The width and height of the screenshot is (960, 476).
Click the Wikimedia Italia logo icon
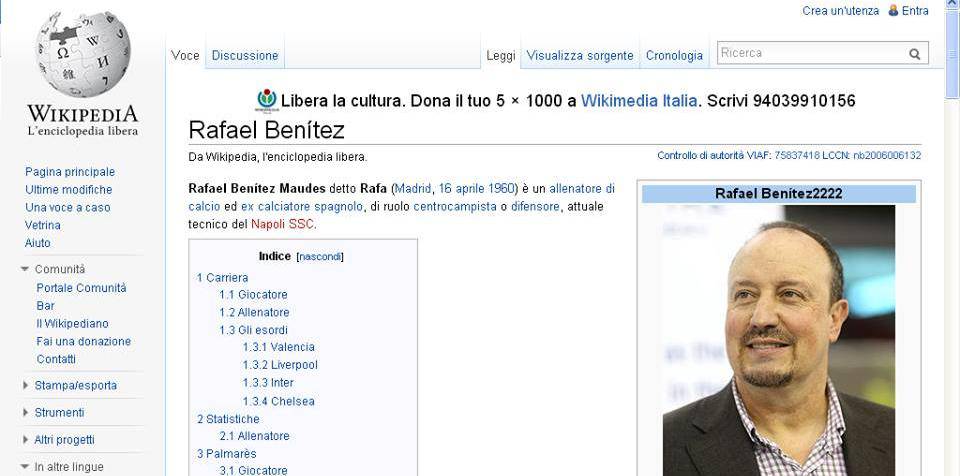[x=267, y=100]
